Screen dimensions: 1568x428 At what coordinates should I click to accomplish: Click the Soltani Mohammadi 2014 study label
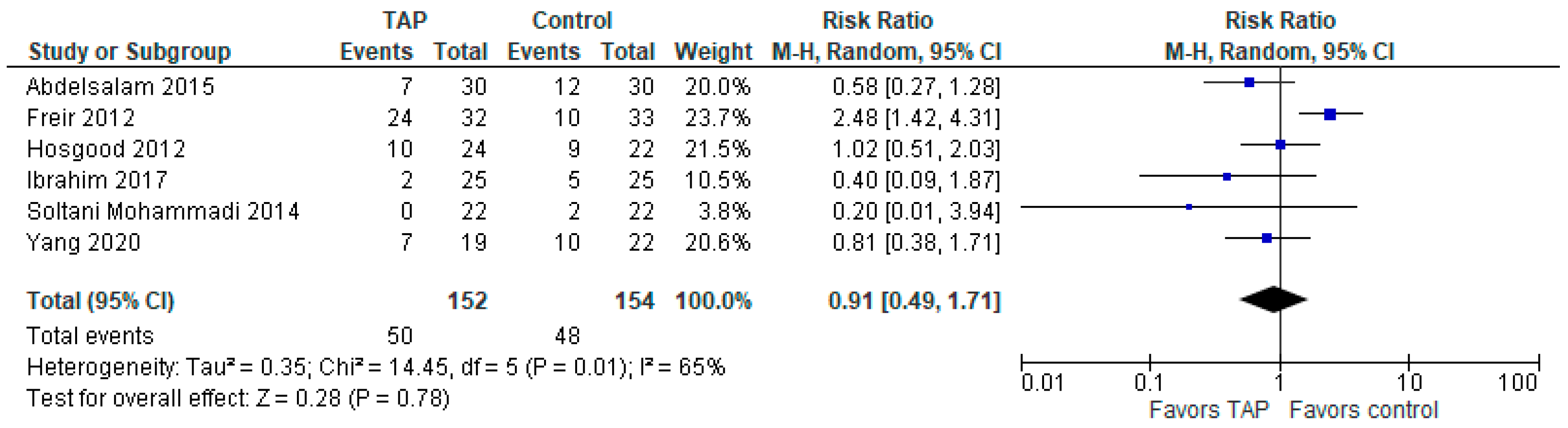(x=163, y=211)
